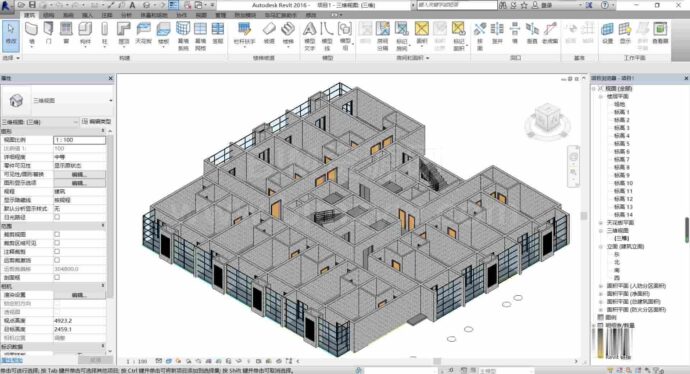Viewport: 690px width, 374px height.
Task: Switch to the Architecture (建筑) ribbon tab
Action: pos(29,15)
